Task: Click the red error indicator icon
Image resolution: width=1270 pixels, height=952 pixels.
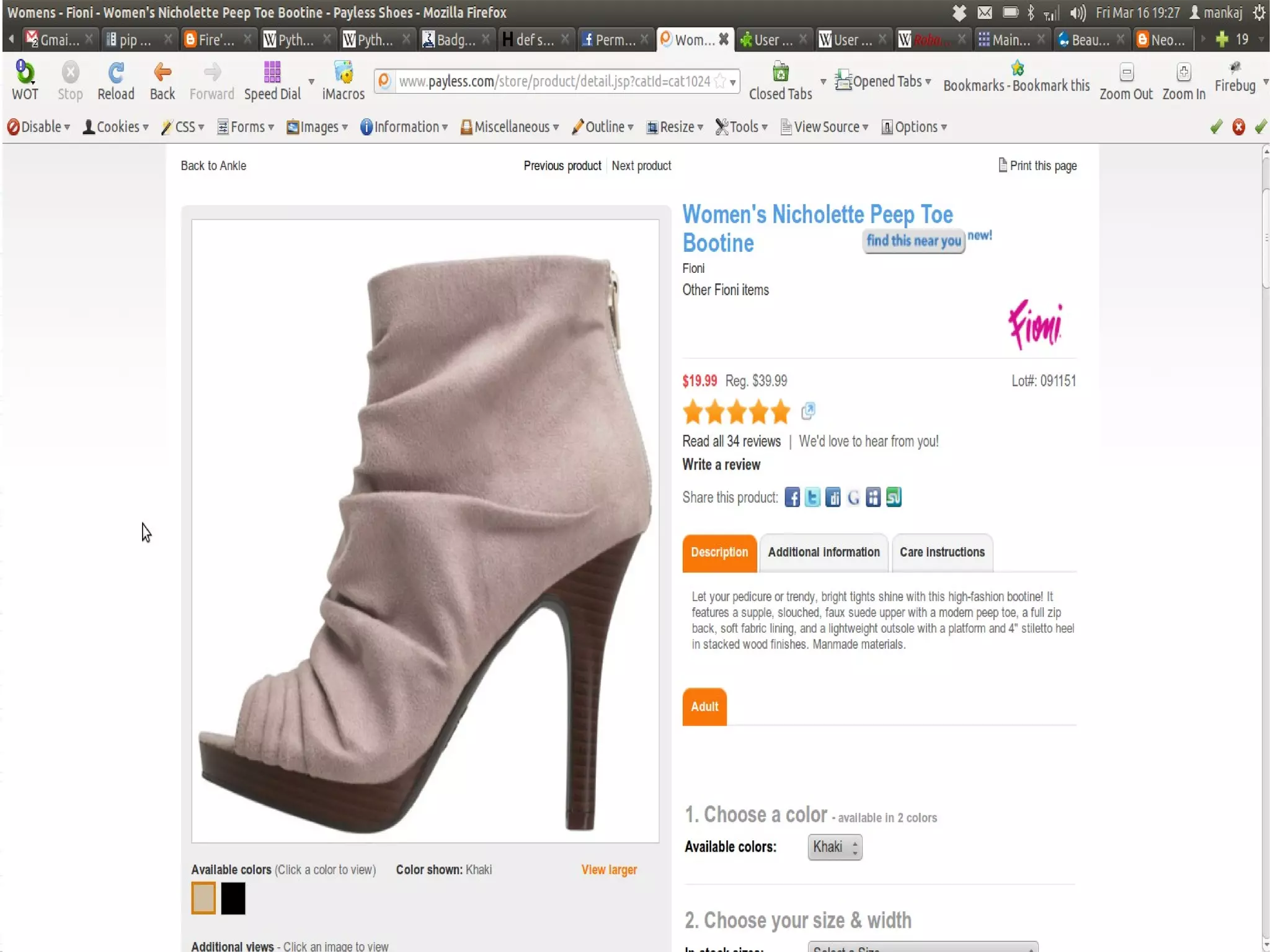Action: 1238,127
